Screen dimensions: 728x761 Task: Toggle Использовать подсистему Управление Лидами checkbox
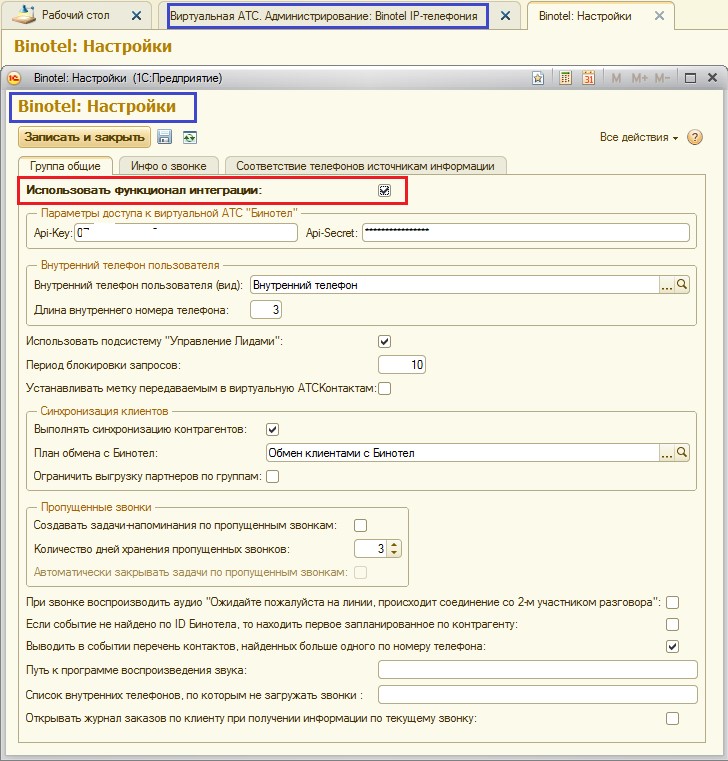pos(384,341)
